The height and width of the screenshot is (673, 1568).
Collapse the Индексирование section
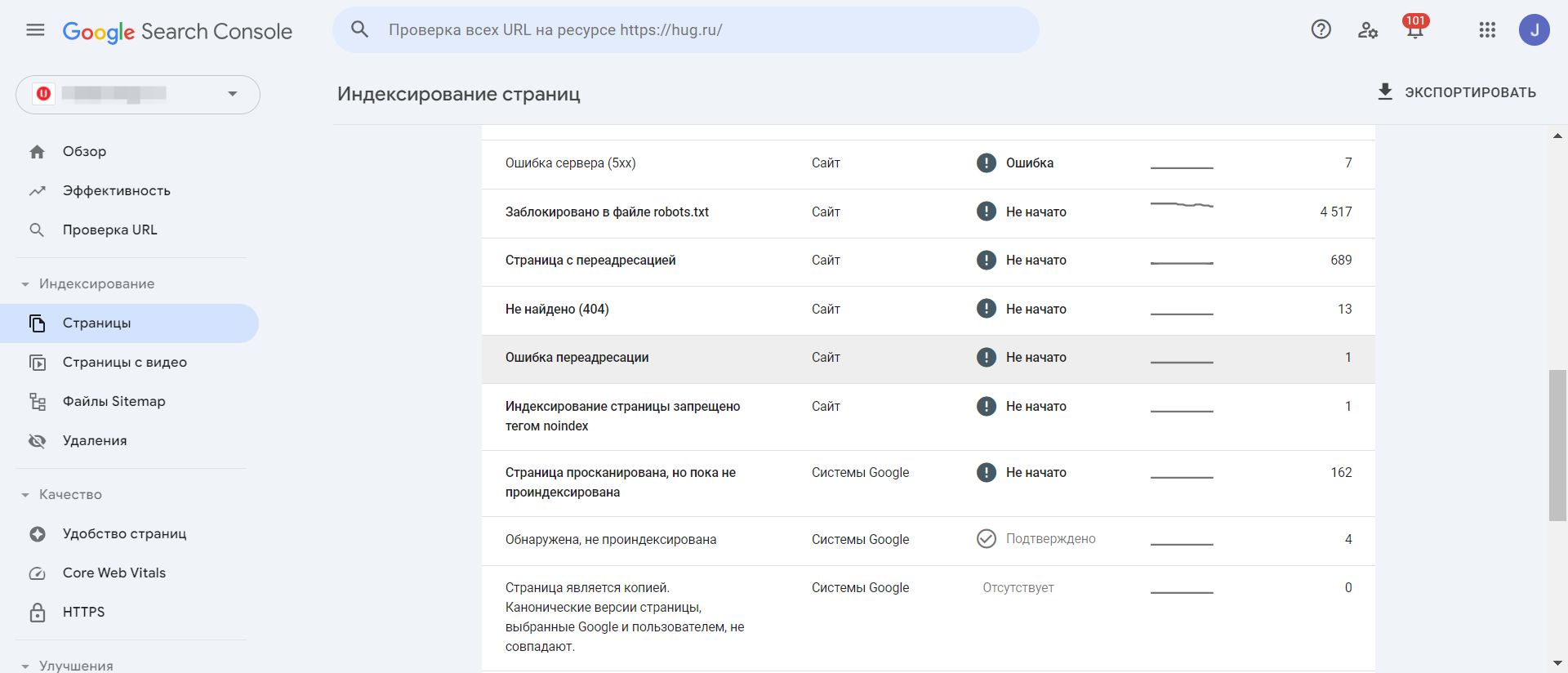[x=25, y=284]
